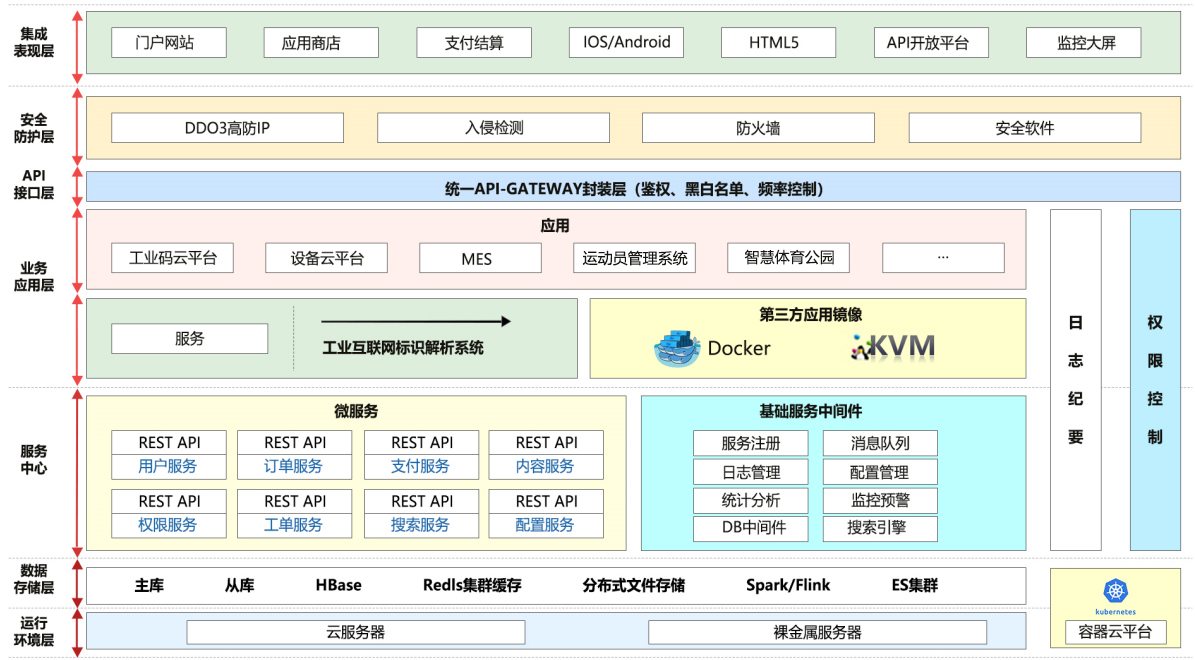Image resolution: width=1195 pixels, height=660 pixels.
Task: Select the DDO3高防IP box
Action: coord(227,128)
